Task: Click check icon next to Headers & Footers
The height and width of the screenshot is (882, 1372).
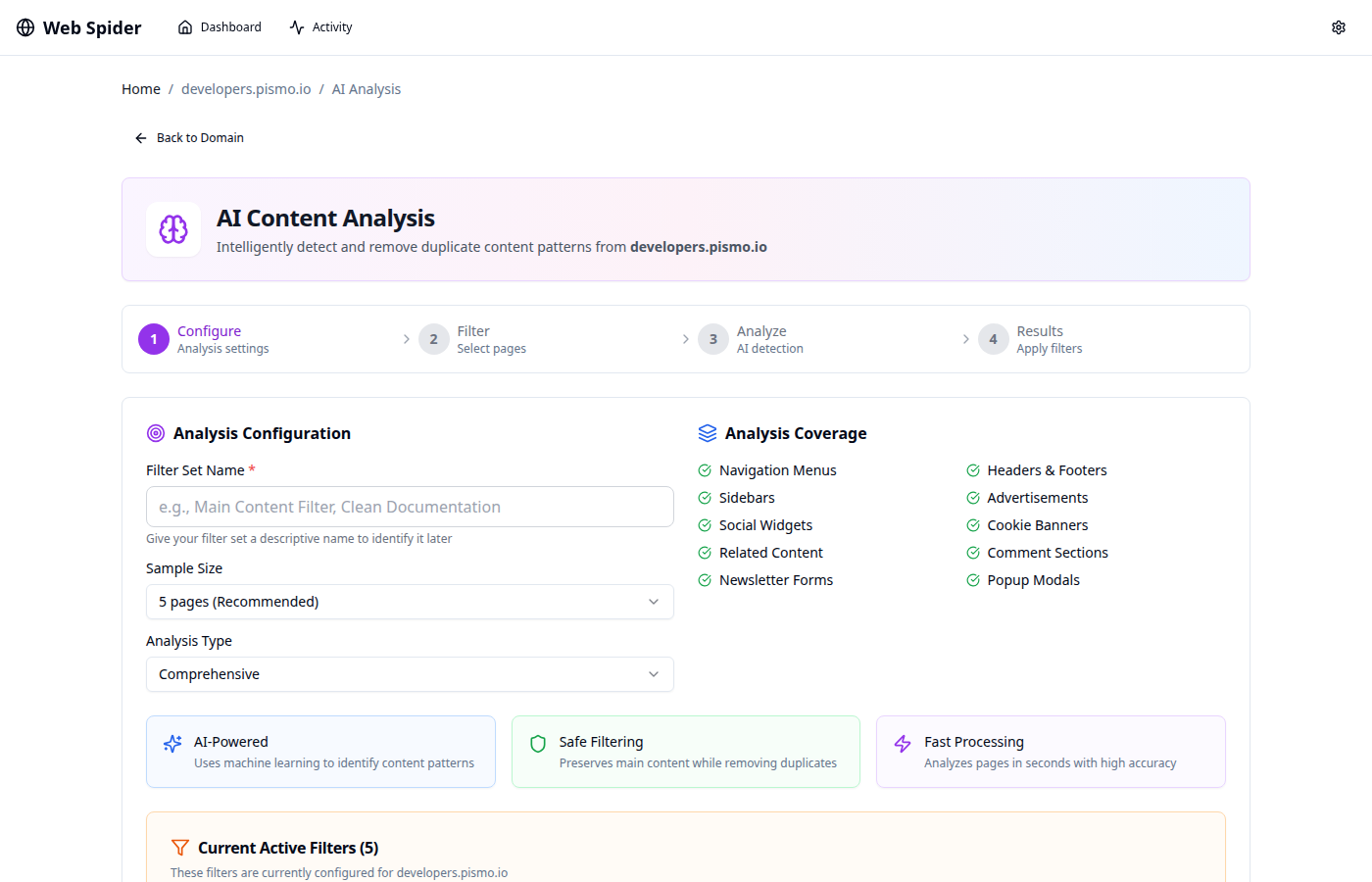Action: pyautogui.click(x=973, y=470)
